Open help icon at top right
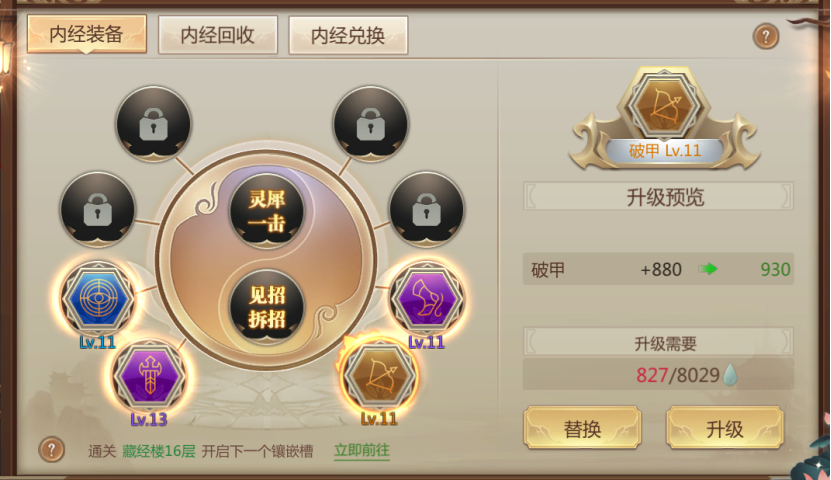The height and width of the screenshot is (480, 831). pos(766,37)
